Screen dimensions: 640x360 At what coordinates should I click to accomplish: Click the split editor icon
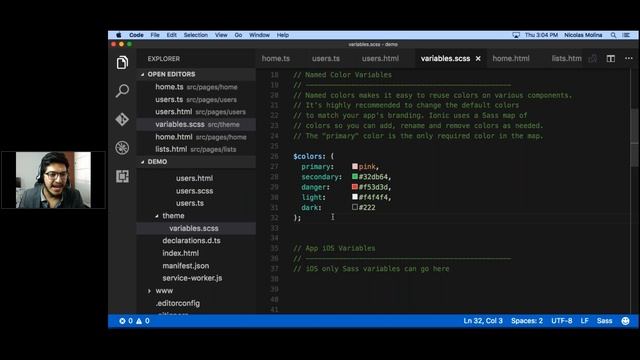tap(610, 58)
